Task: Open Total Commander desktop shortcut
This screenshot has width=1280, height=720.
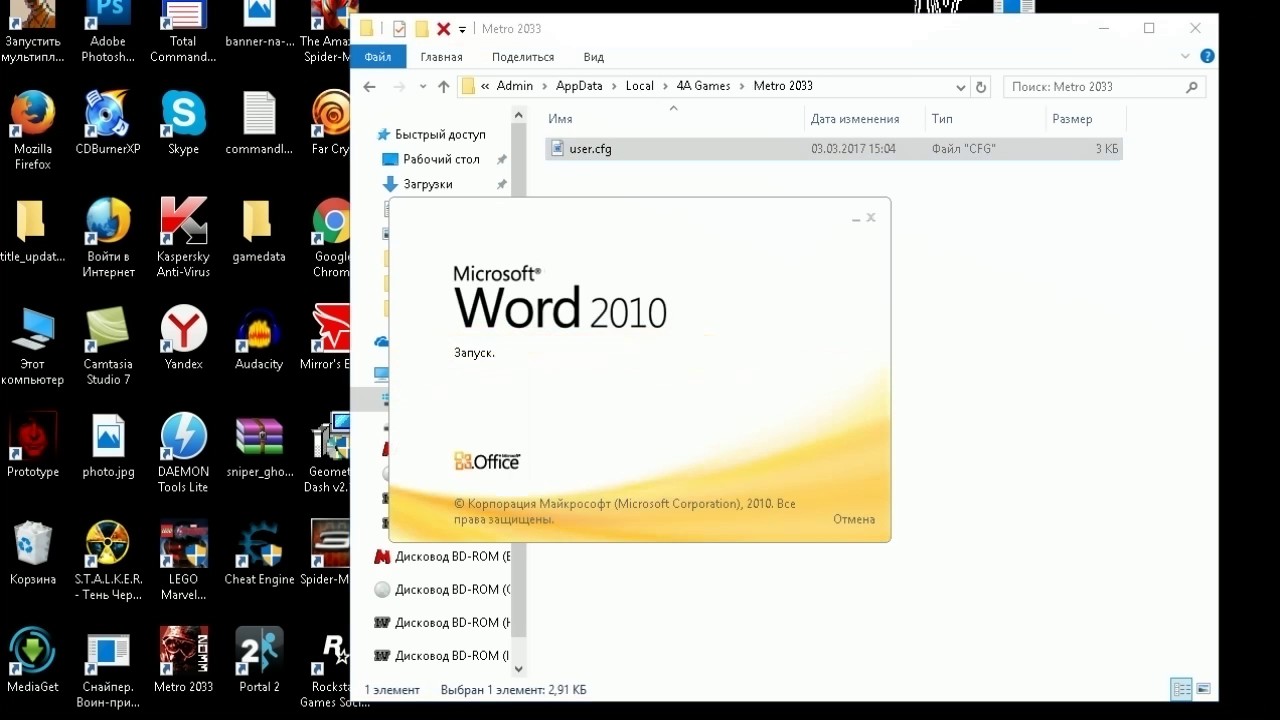Action: [x=183, y=32]
